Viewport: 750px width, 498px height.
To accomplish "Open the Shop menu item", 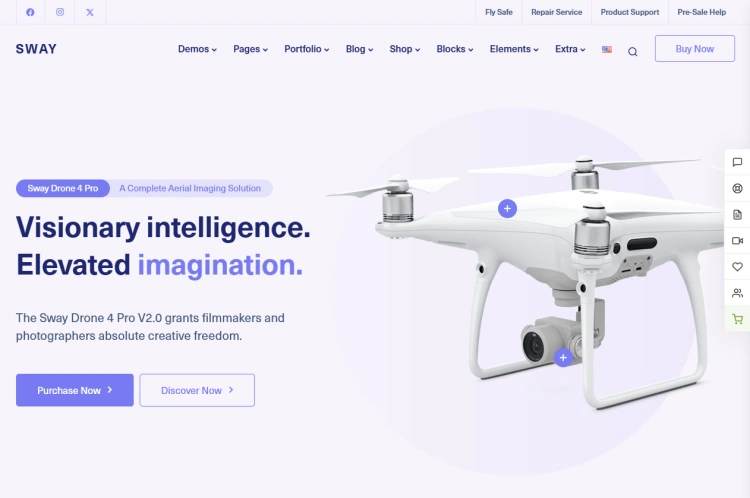I will pyautogui.click(x=405, y=49).
